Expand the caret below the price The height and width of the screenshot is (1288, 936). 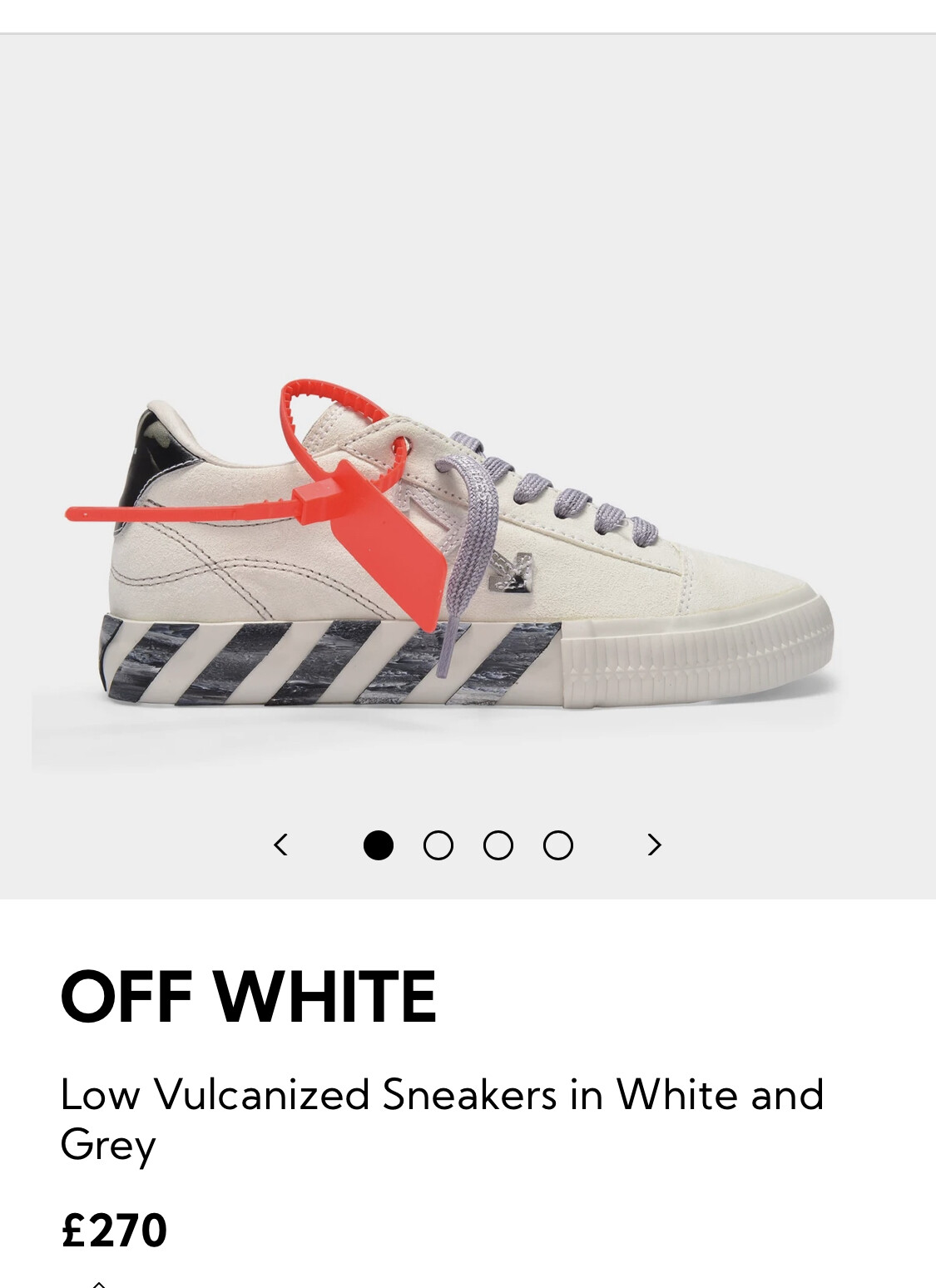pos(98,1284)
